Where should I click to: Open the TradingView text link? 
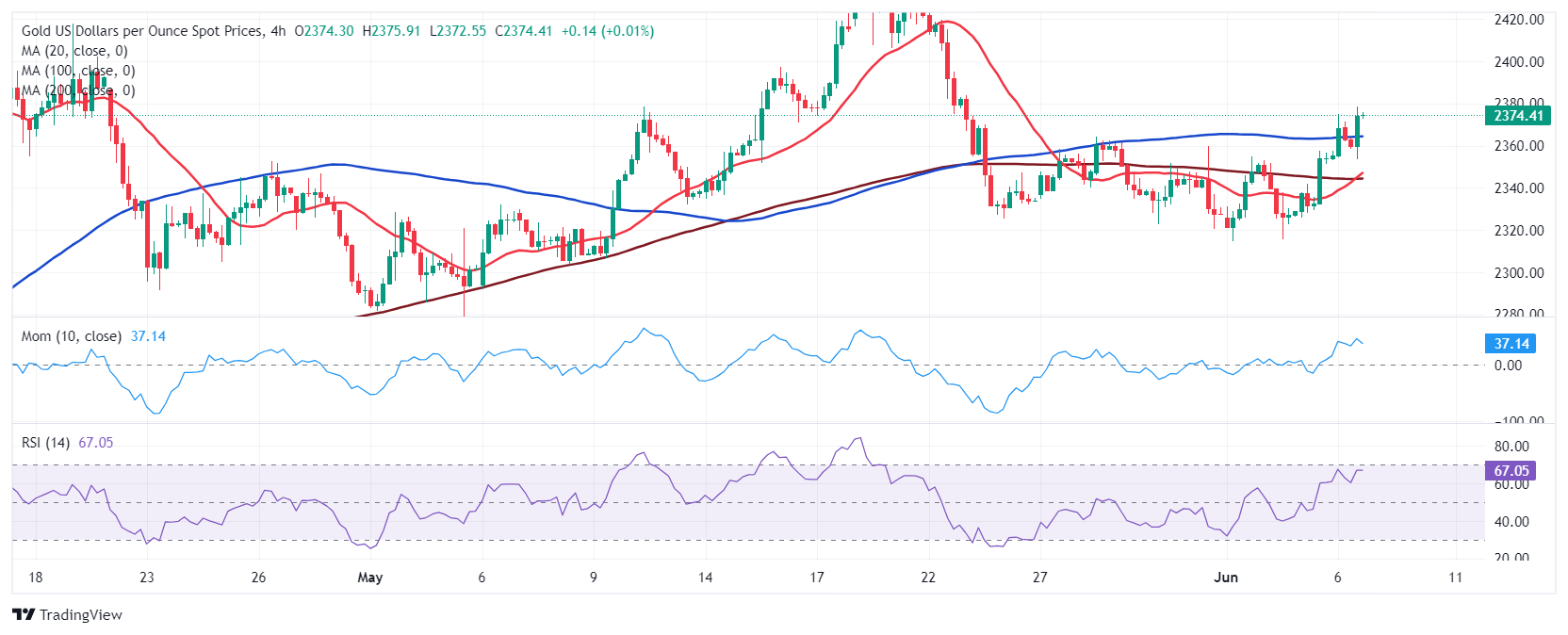(81, 614)
